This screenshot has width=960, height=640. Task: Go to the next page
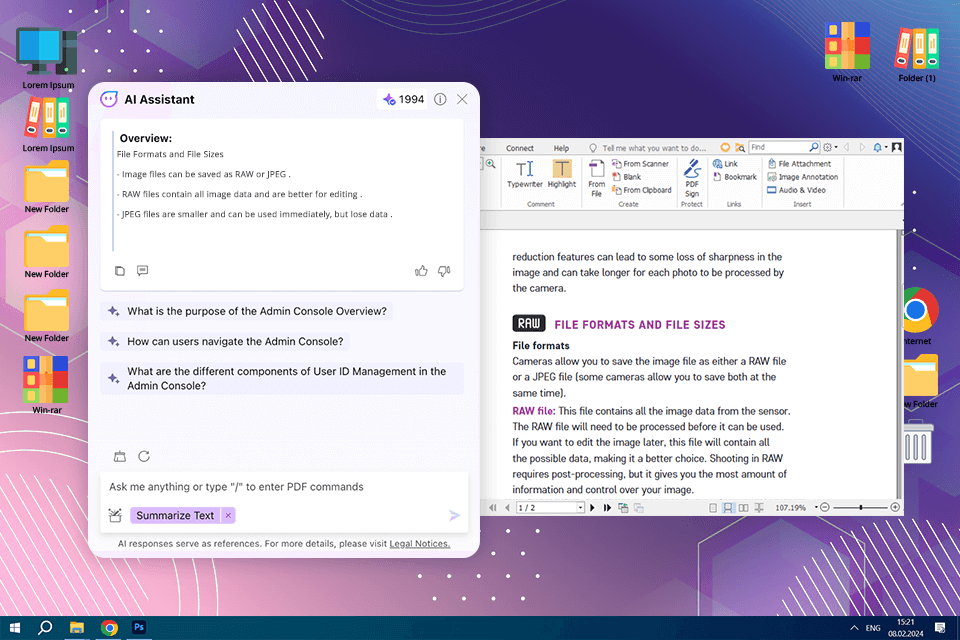[592, 508]
